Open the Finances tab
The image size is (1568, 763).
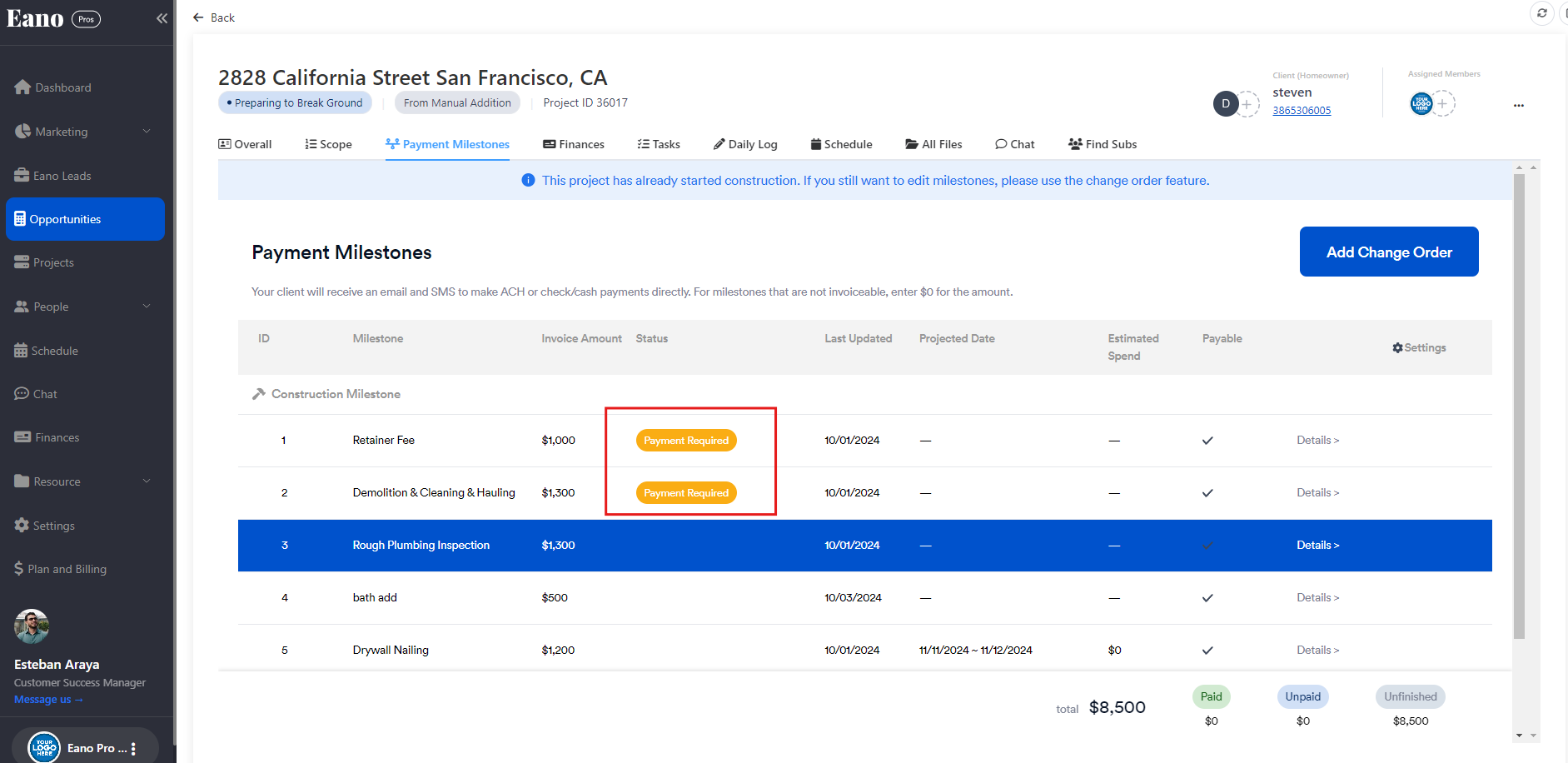[574, 144]
